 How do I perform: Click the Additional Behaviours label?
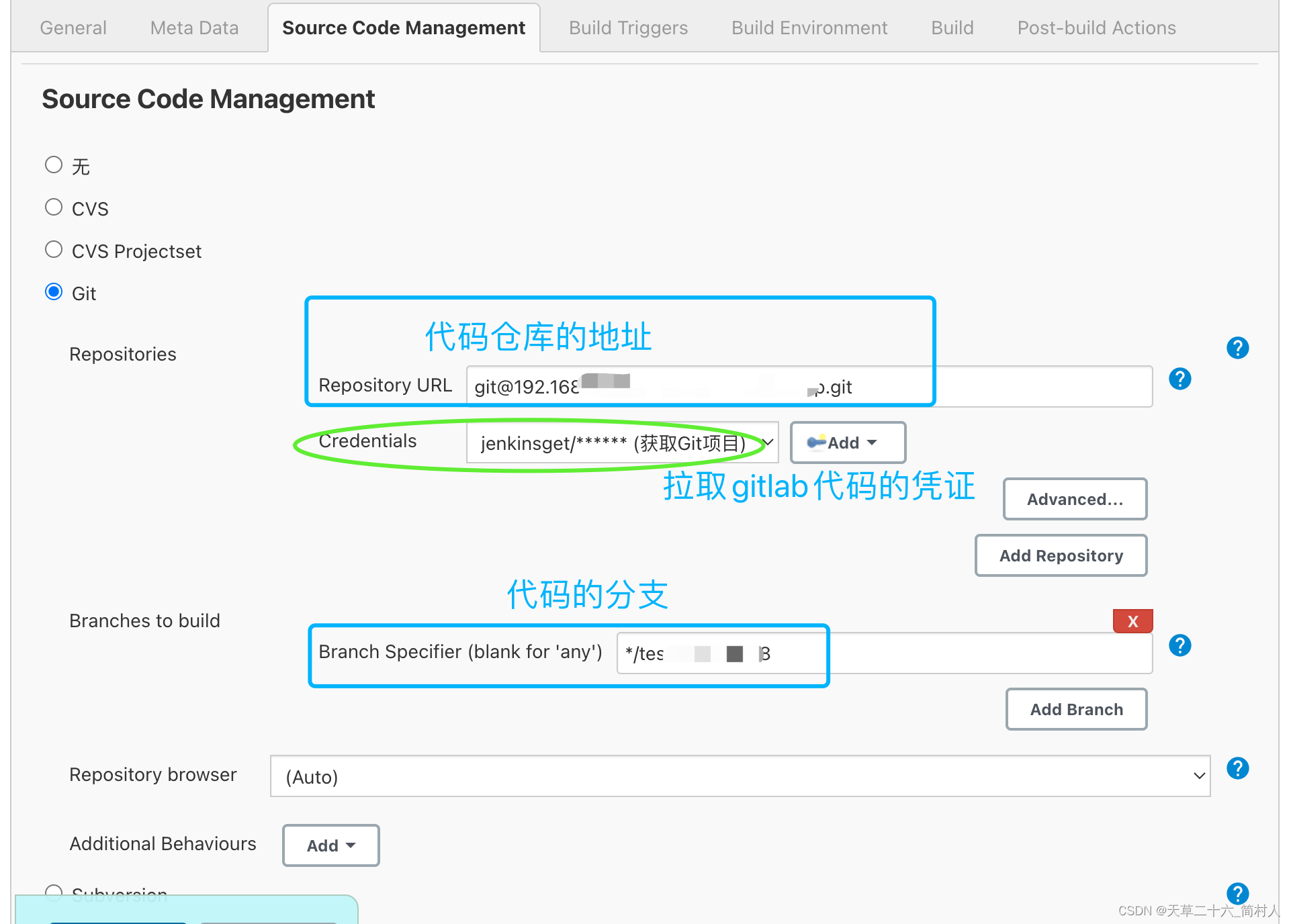click(x=163, y=843)
